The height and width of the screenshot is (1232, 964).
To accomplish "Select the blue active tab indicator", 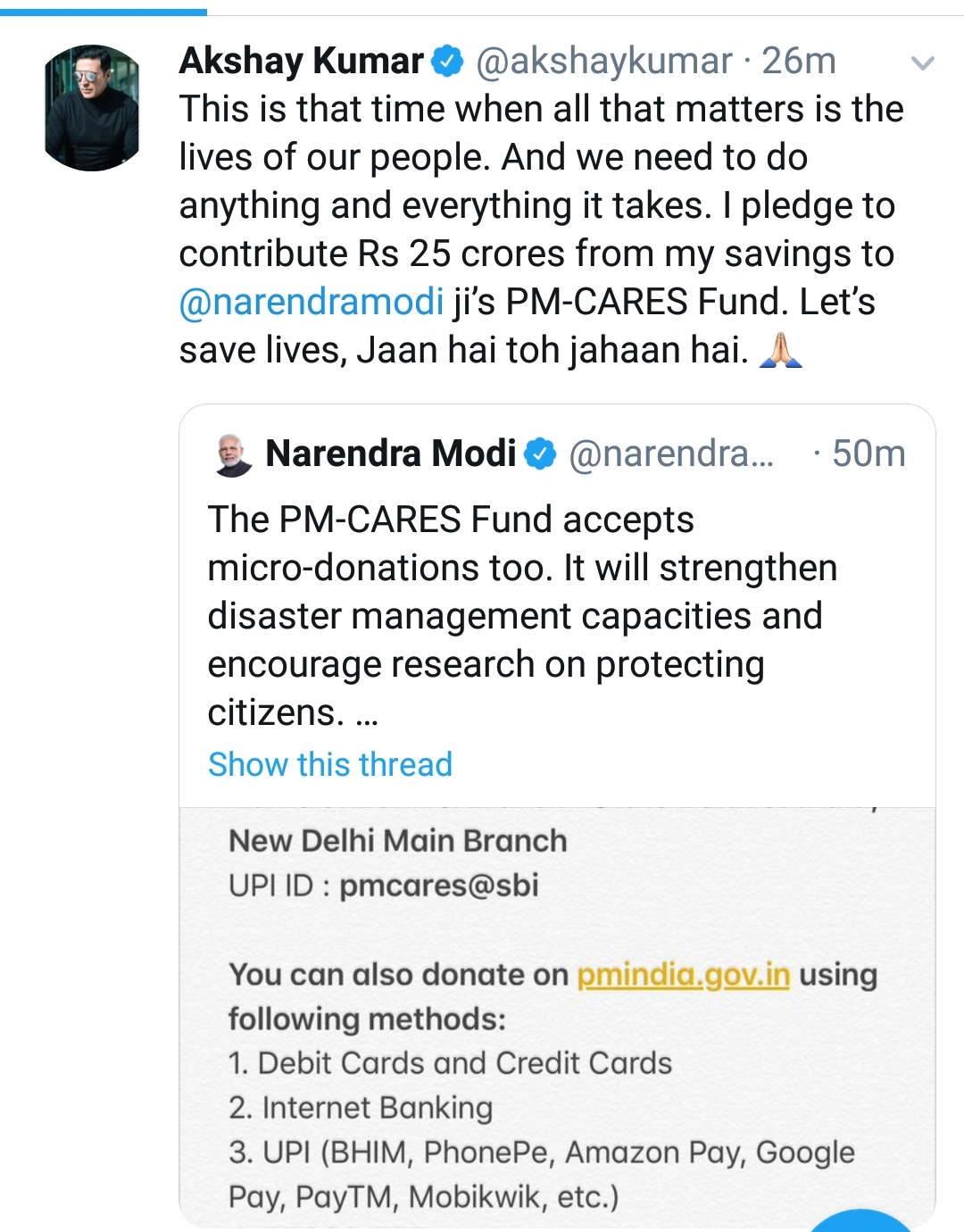I will [104, 12].
